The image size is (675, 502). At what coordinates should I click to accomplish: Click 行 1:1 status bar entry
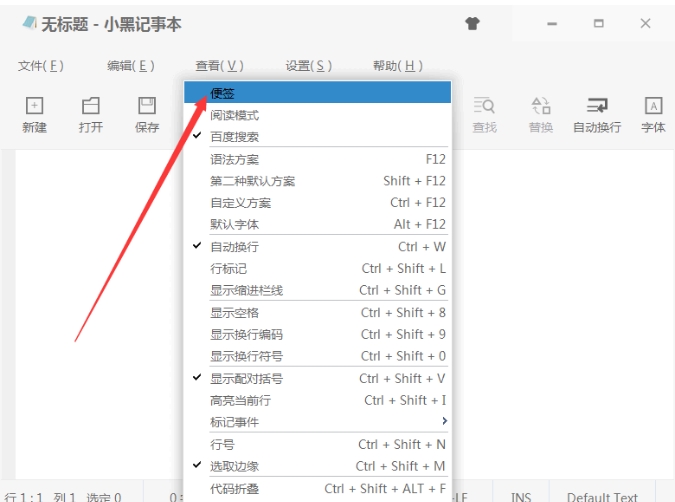click(24, 497)
